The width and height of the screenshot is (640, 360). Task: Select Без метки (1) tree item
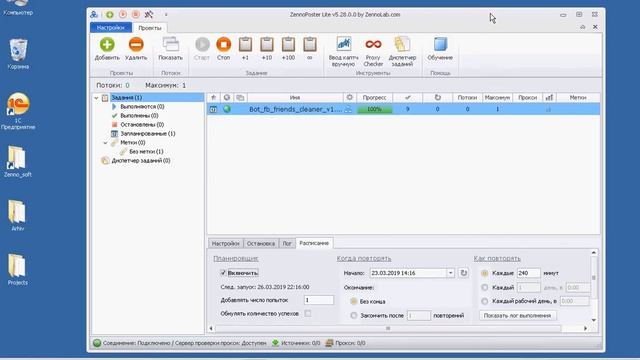146,151
